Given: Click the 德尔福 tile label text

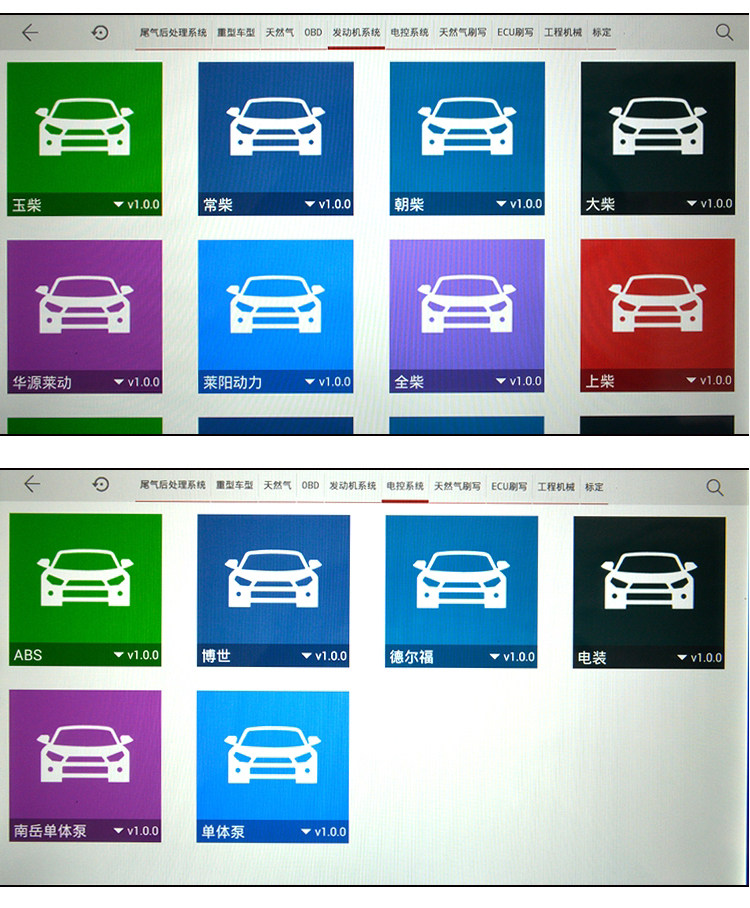Looking at the screenshot, I should click(x=411, y=657).
